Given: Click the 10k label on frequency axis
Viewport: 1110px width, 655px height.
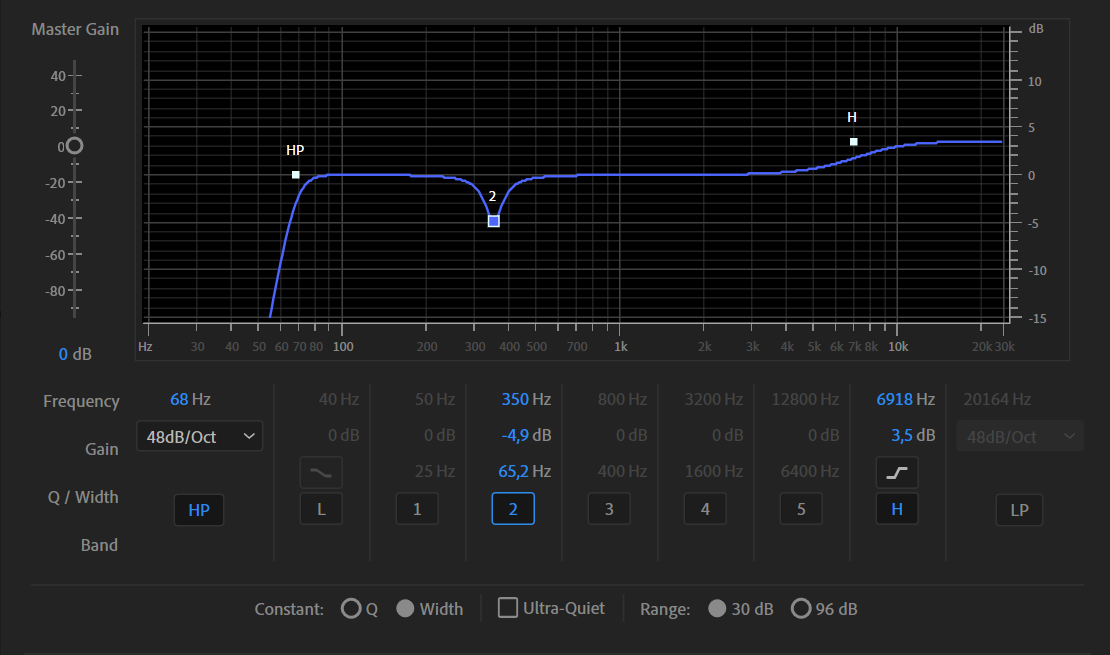Looking at the screenshot, I should (x=898, y=346).
